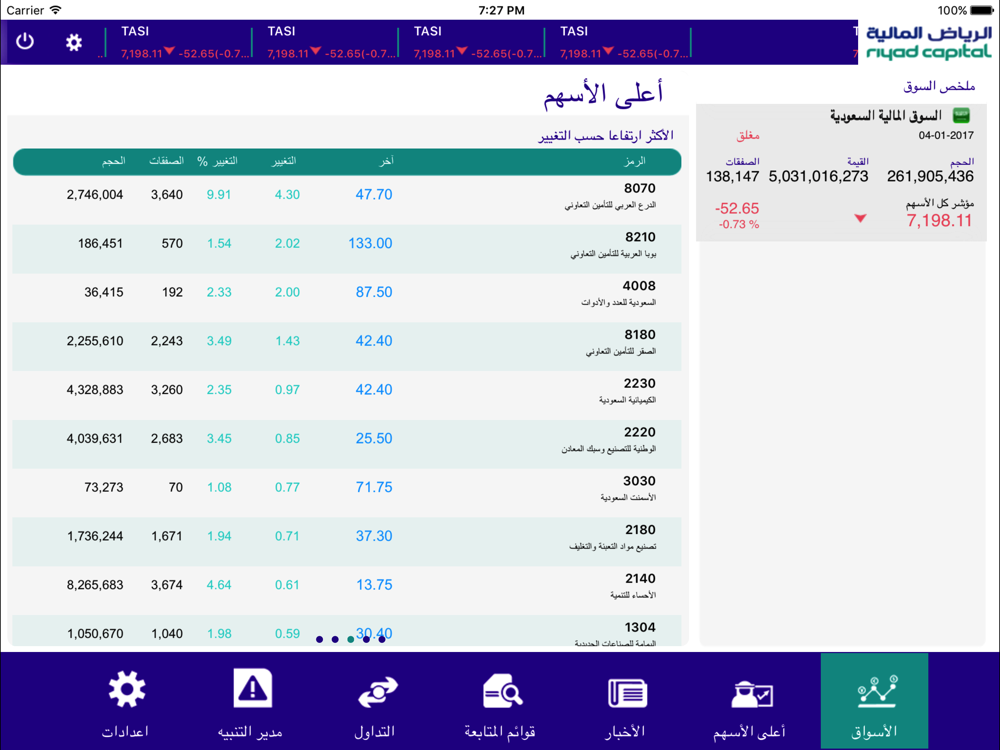Select stock symbol 4008
Screen dimensions: 1000x750
639,286
